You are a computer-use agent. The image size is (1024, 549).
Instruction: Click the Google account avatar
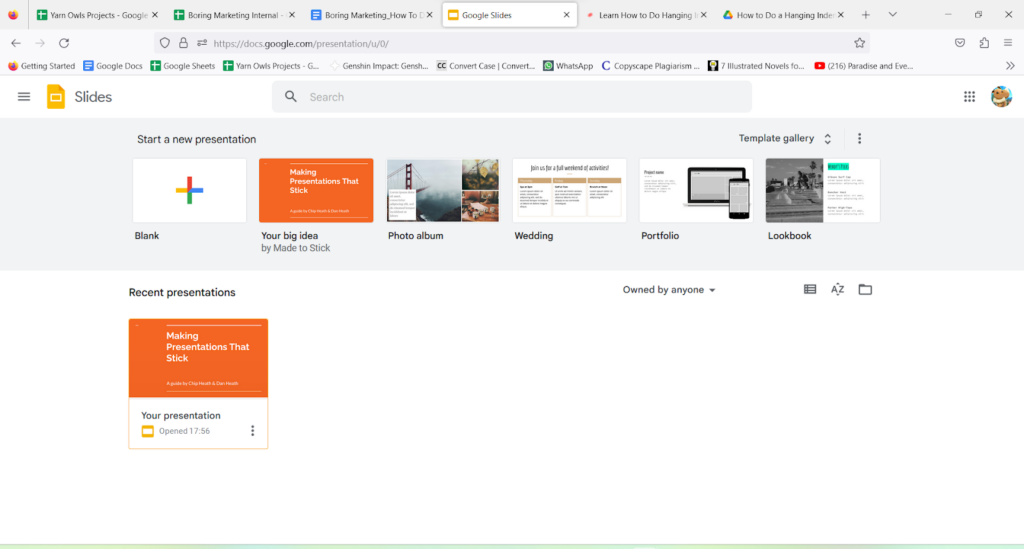pyautogui.click(x=1000, y=97)
